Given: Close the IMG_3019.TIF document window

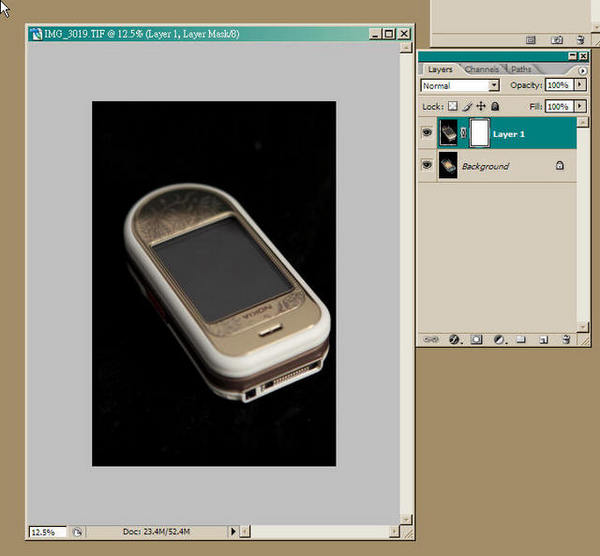Looking at the screenshot, I should [404, 34].
